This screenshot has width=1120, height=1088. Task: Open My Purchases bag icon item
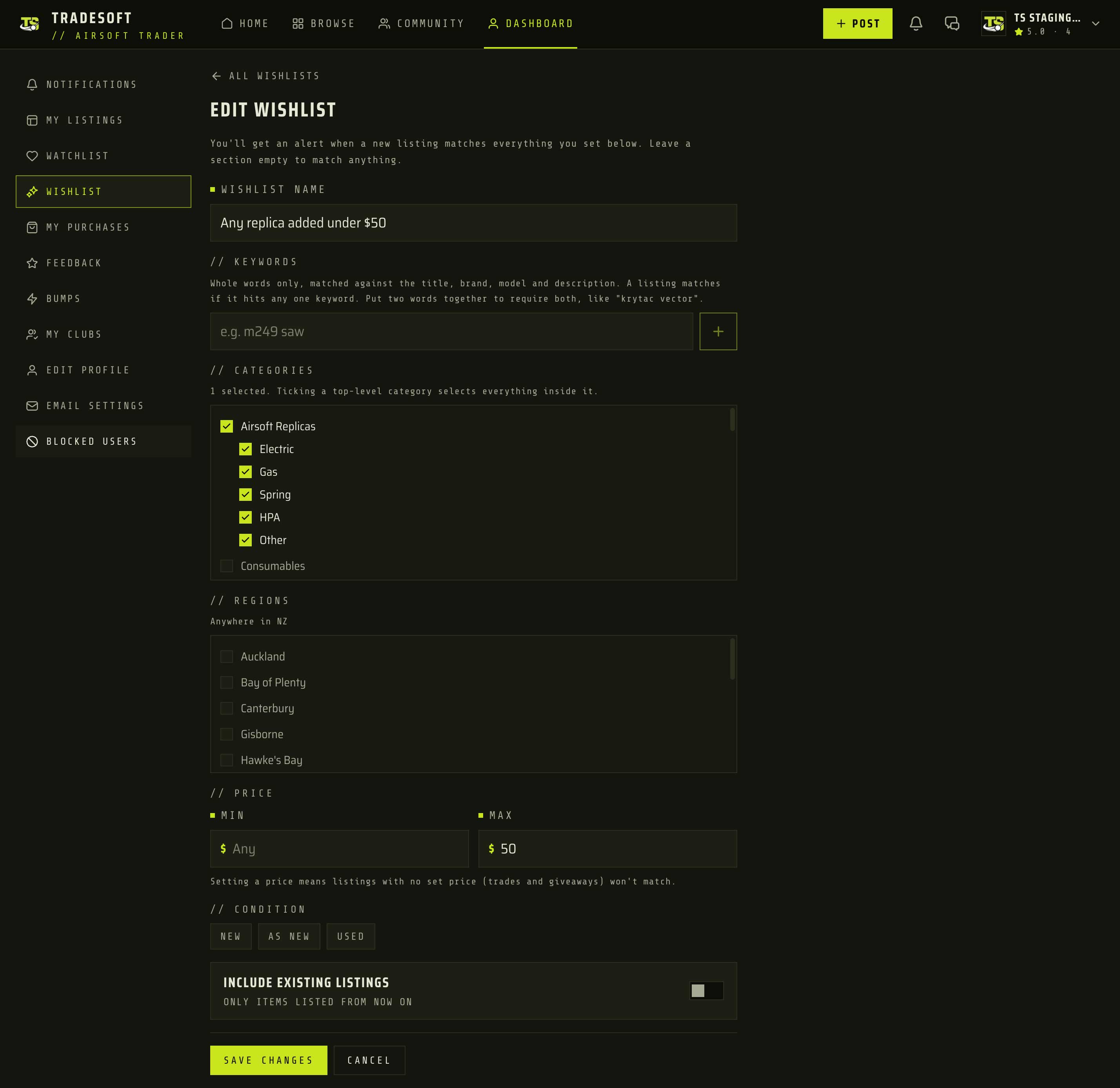coord(104,227)
